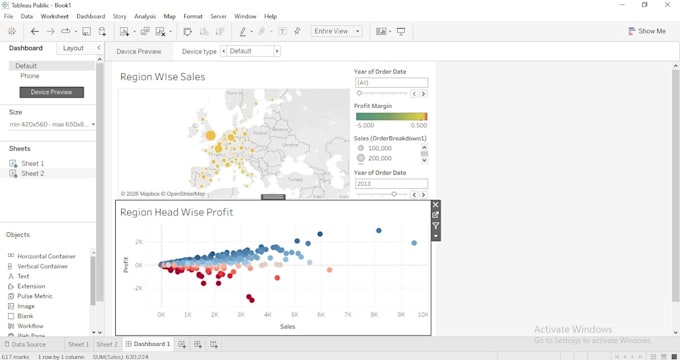Click Go to Sheet icon on chart
Viewport: 680px width, 360px height.
tap(436, 215)
